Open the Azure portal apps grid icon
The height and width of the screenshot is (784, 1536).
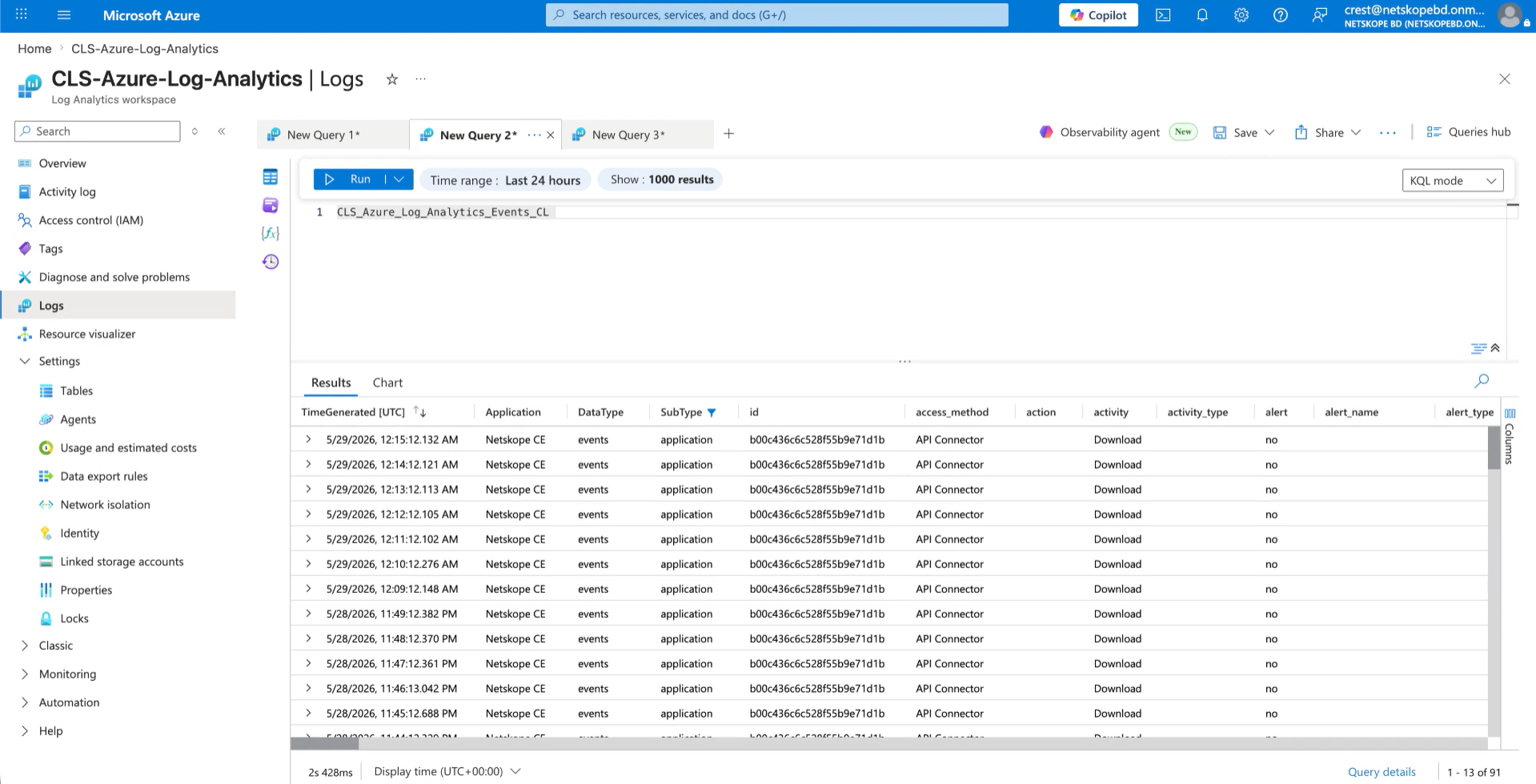pos(22,14)
